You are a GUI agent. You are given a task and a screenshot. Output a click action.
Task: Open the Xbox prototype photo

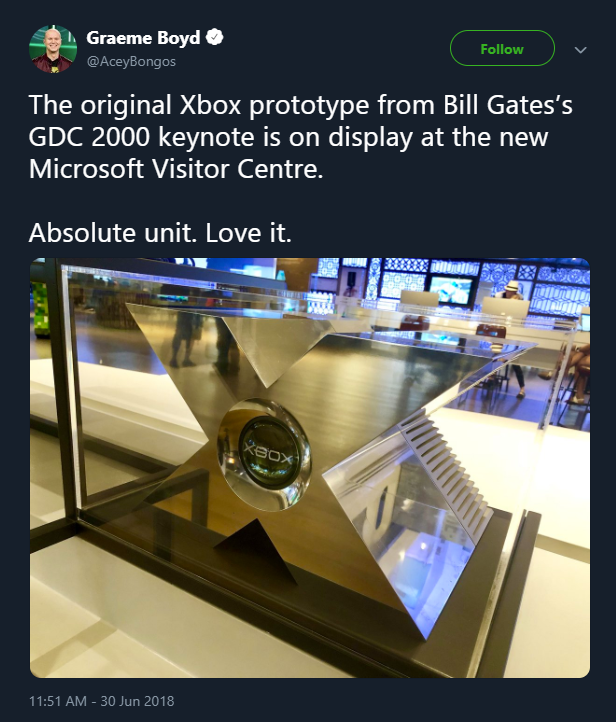pos(310,467)
